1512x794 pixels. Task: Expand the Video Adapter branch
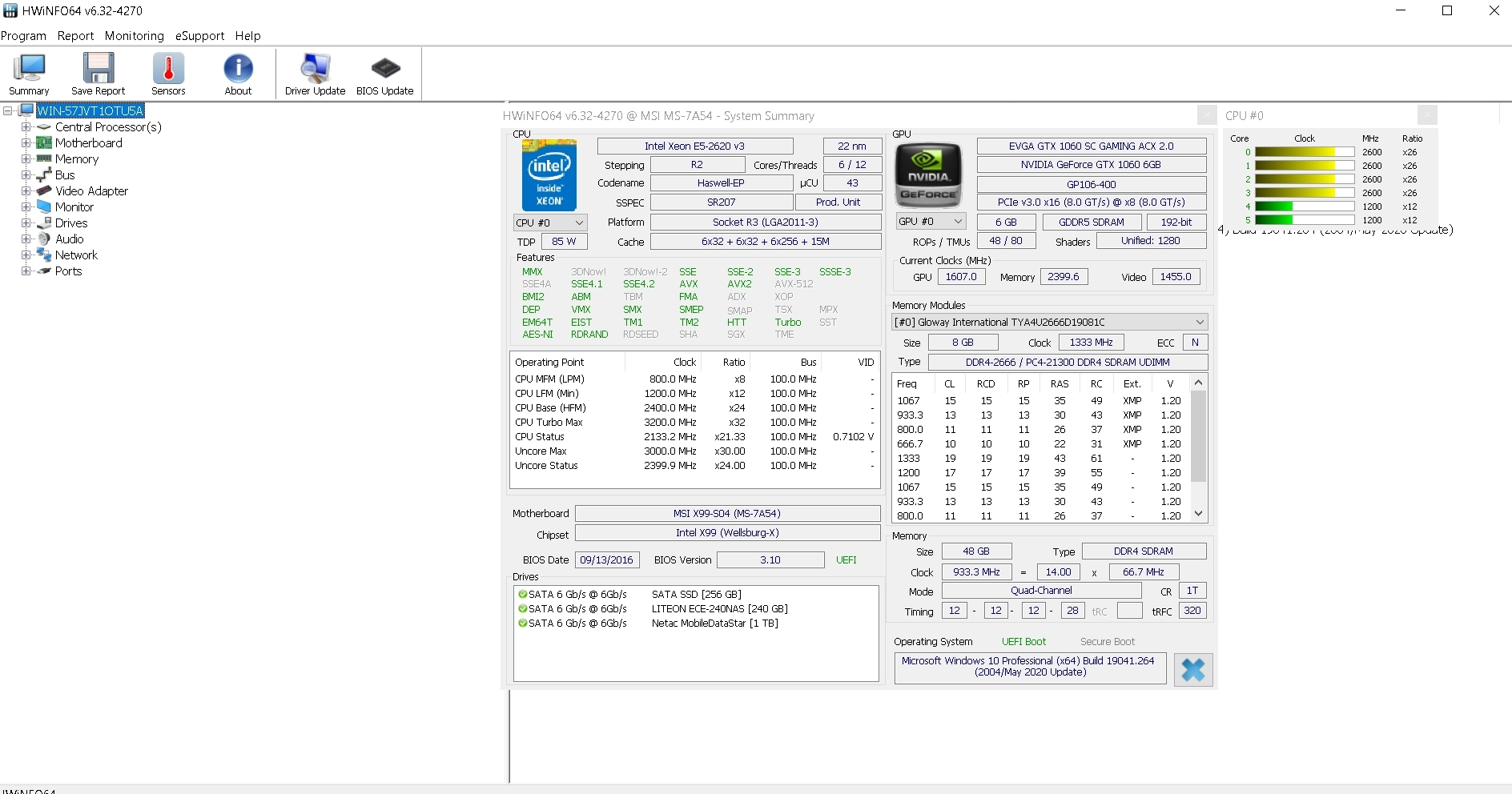[x=26, y=191]
